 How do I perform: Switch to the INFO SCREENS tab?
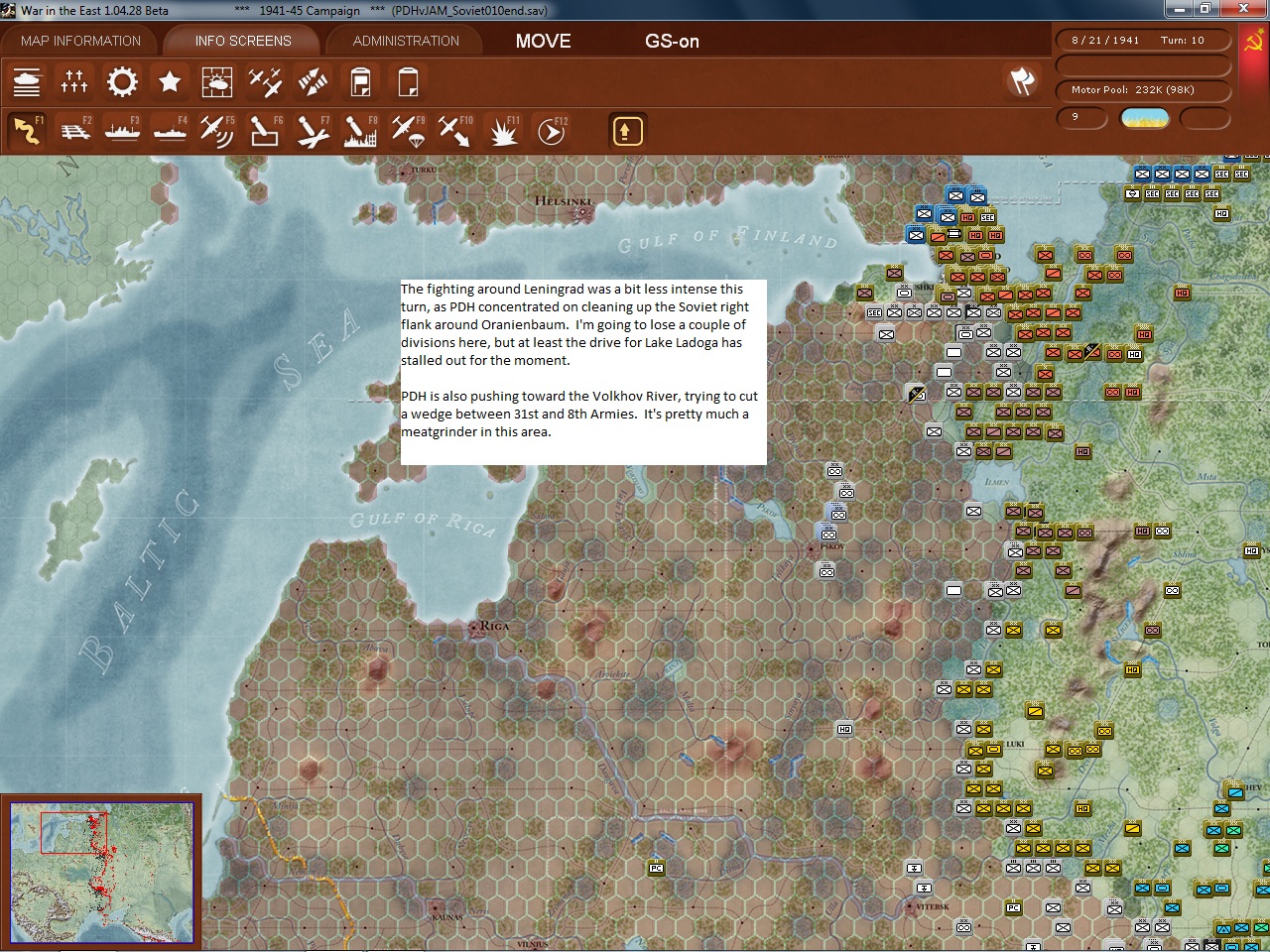point(243,41)
